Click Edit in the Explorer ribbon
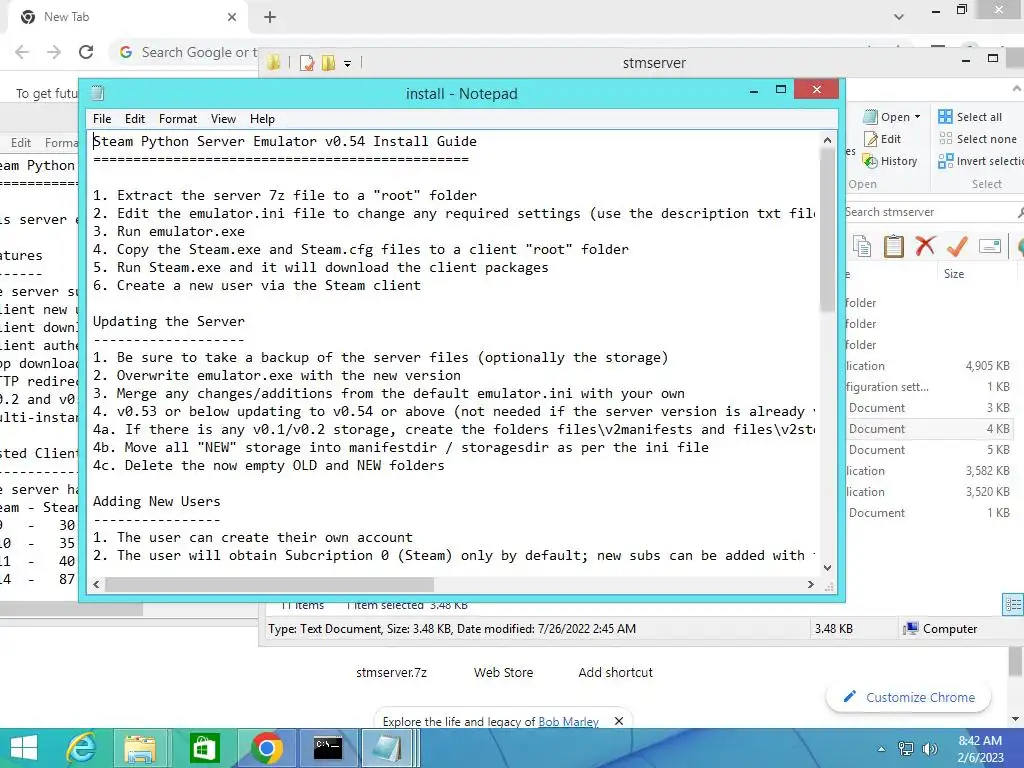Screen dimensions: 1024x768 pos(882,139)
